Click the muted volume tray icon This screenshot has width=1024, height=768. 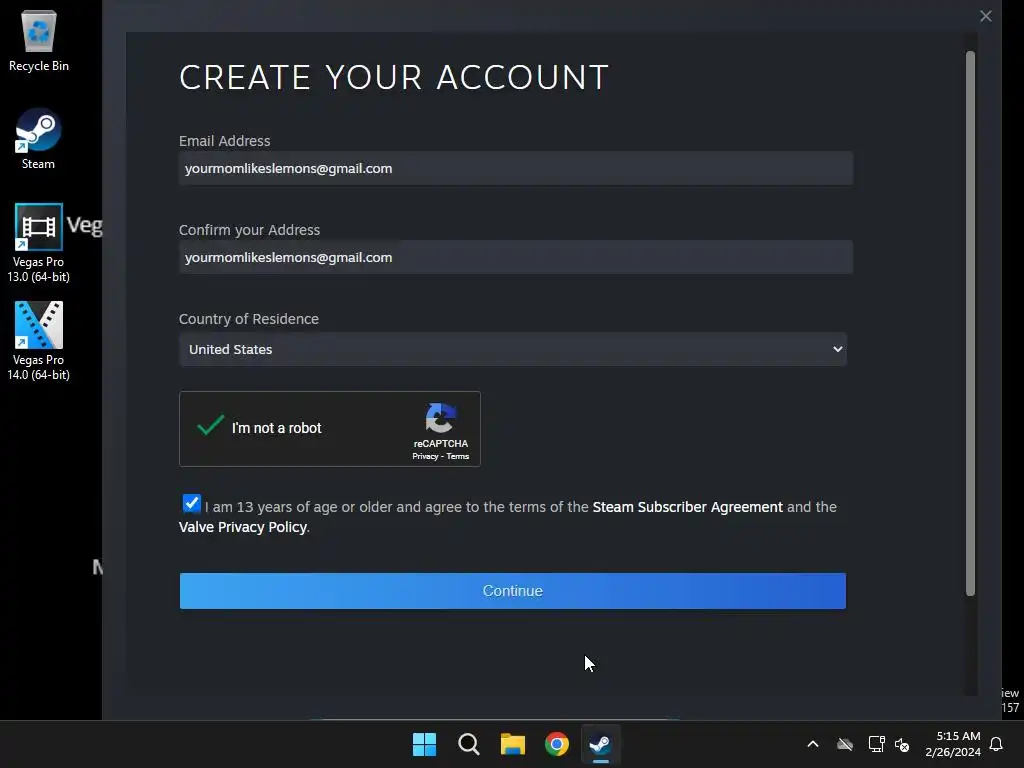[902, 744]
